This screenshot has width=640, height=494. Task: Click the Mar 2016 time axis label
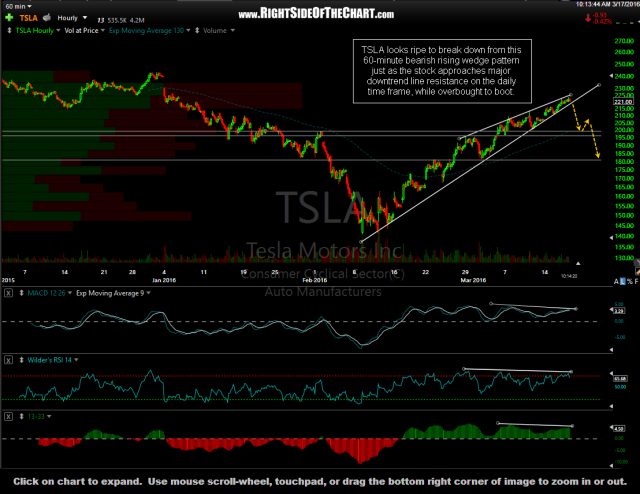click(473, 280)
